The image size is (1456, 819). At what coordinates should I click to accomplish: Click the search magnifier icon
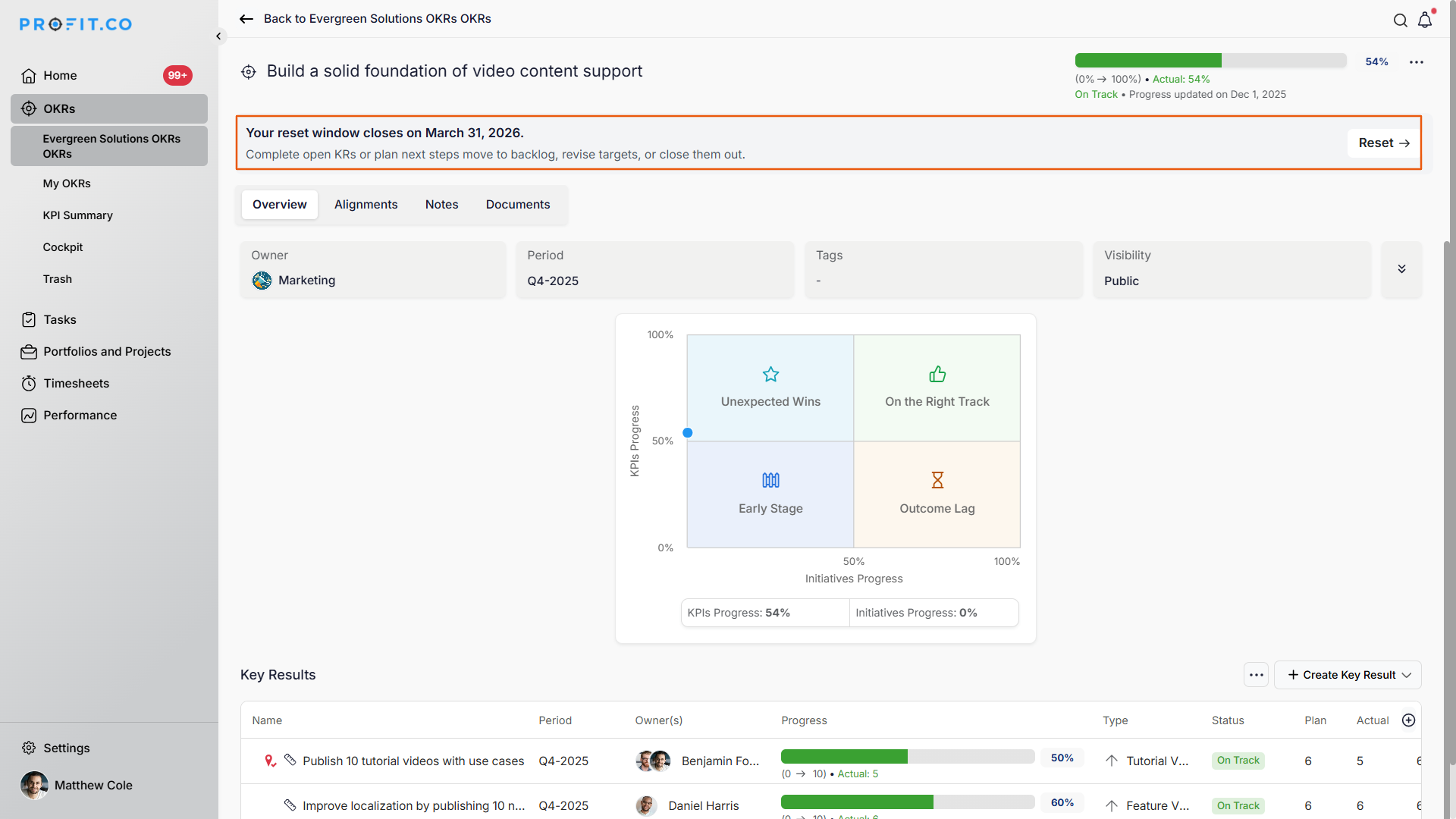(1400, 20)
